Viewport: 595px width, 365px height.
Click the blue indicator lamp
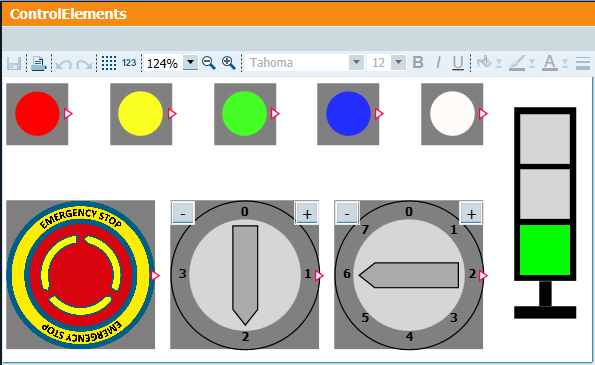click(x=348, y=113)
